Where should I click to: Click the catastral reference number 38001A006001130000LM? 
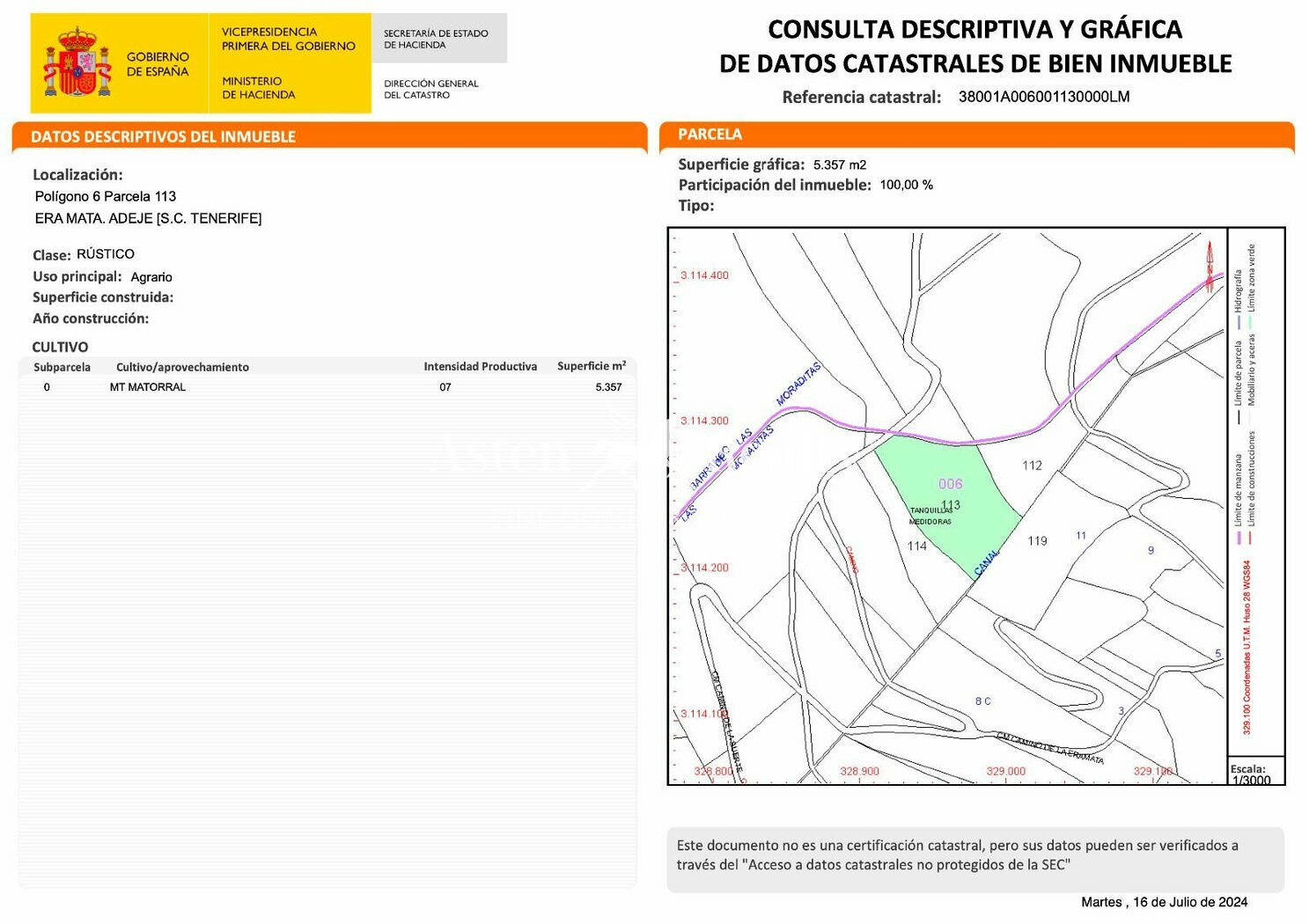tap(1043, 97)
